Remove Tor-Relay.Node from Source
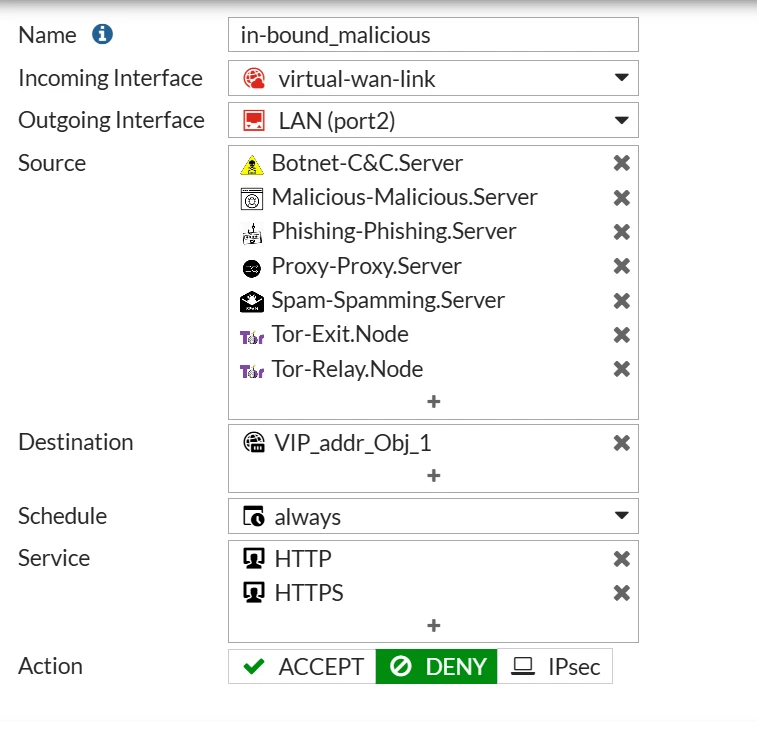 pos(622,369)
